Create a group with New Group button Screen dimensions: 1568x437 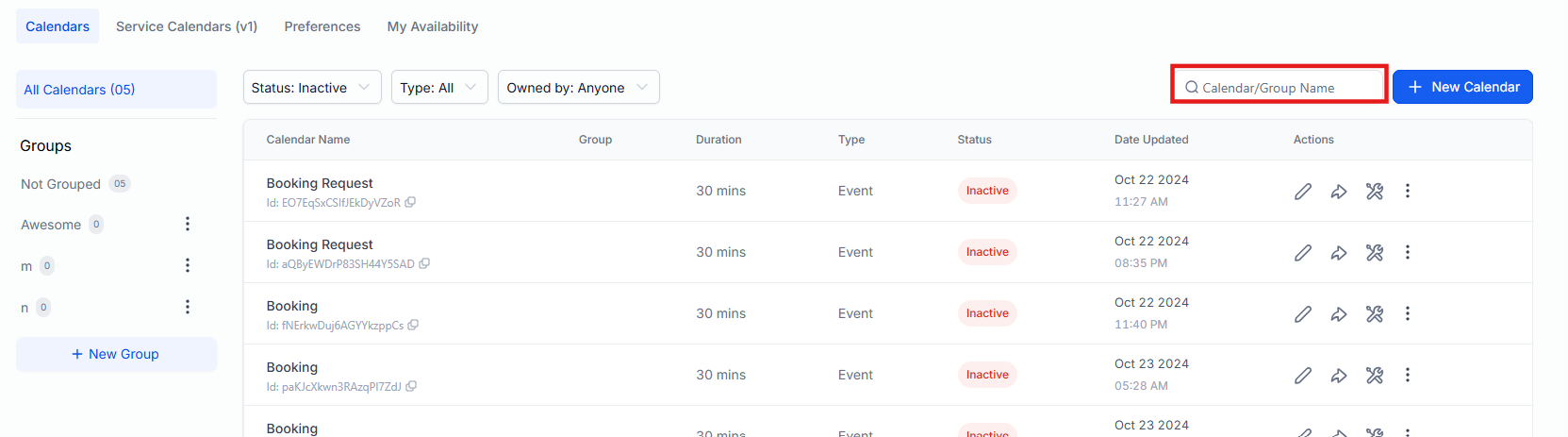(x=116, y=354)
